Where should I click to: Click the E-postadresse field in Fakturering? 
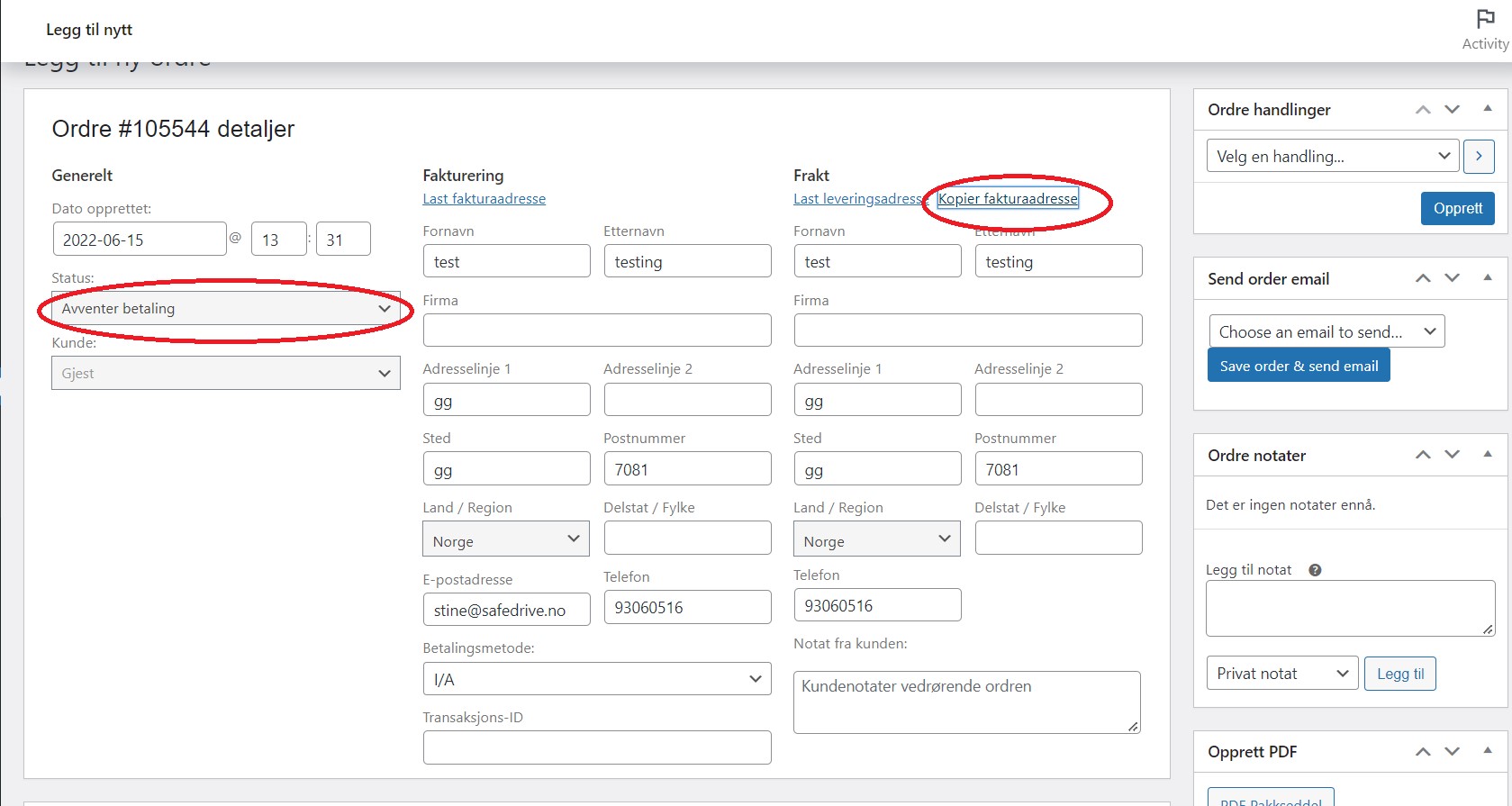[506, 610]
